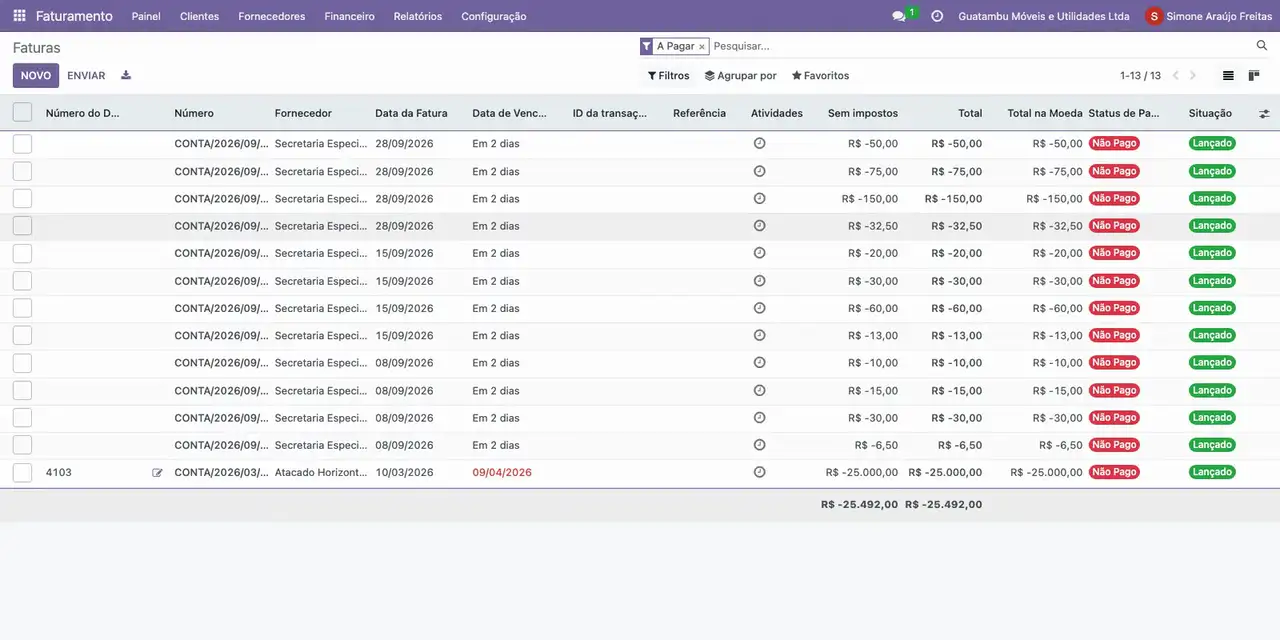The height and width of the screenshot is (640, 1280).
Task: Click the search magnifier icon
Action: tap(1262, 46)
